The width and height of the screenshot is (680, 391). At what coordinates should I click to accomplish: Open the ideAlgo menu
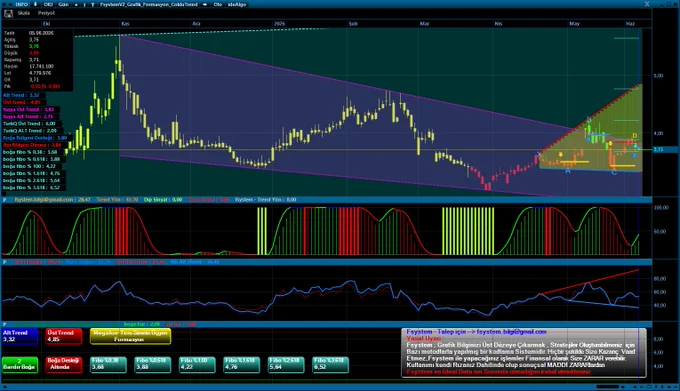237,4
